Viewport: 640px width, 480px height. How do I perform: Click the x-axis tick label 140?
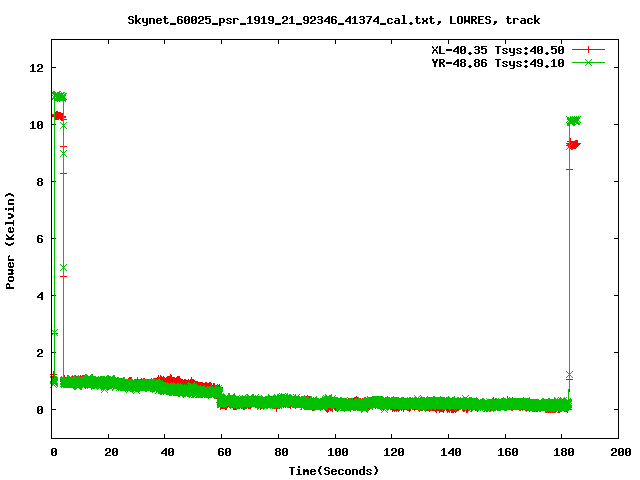[451, 452]
